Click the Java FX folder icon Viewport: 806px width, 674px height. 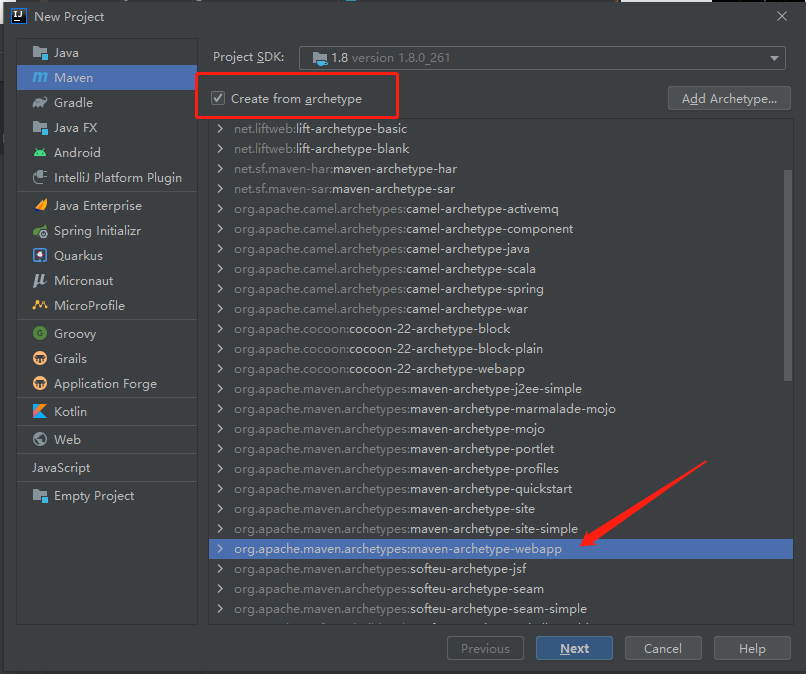point(40,127)
